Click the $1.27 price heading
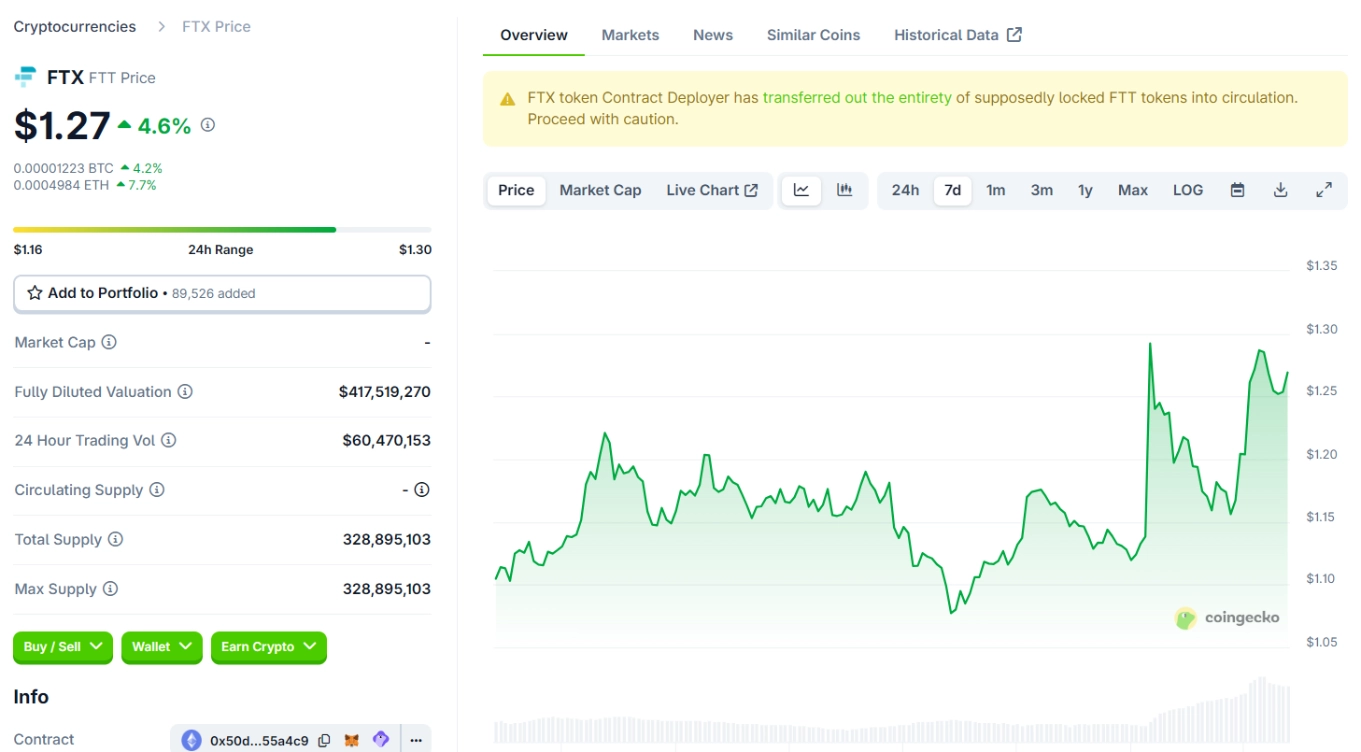Viewport: 1361px width, 752px height. (x=62, y=125)
